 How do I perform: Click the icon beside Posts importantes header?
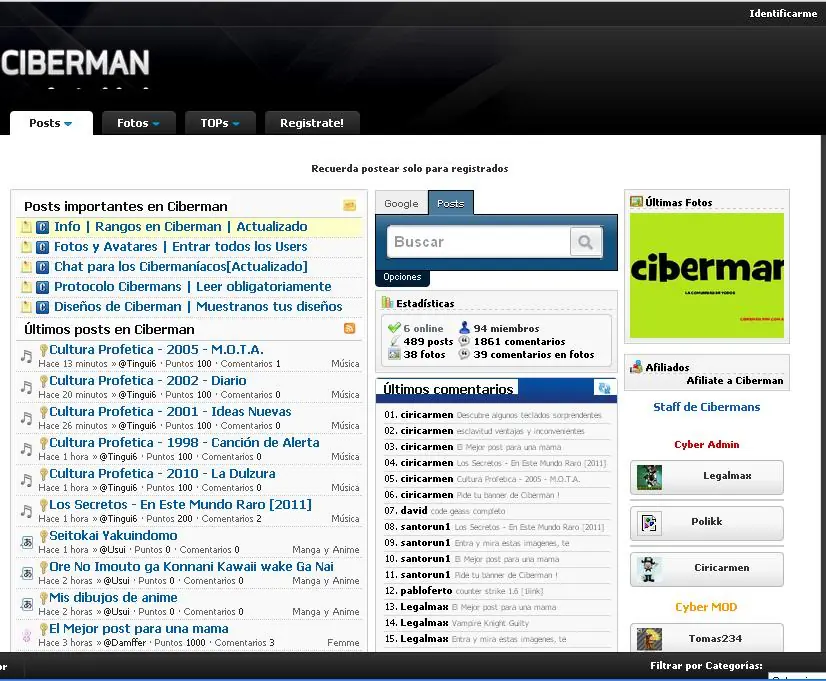[349, 205]
